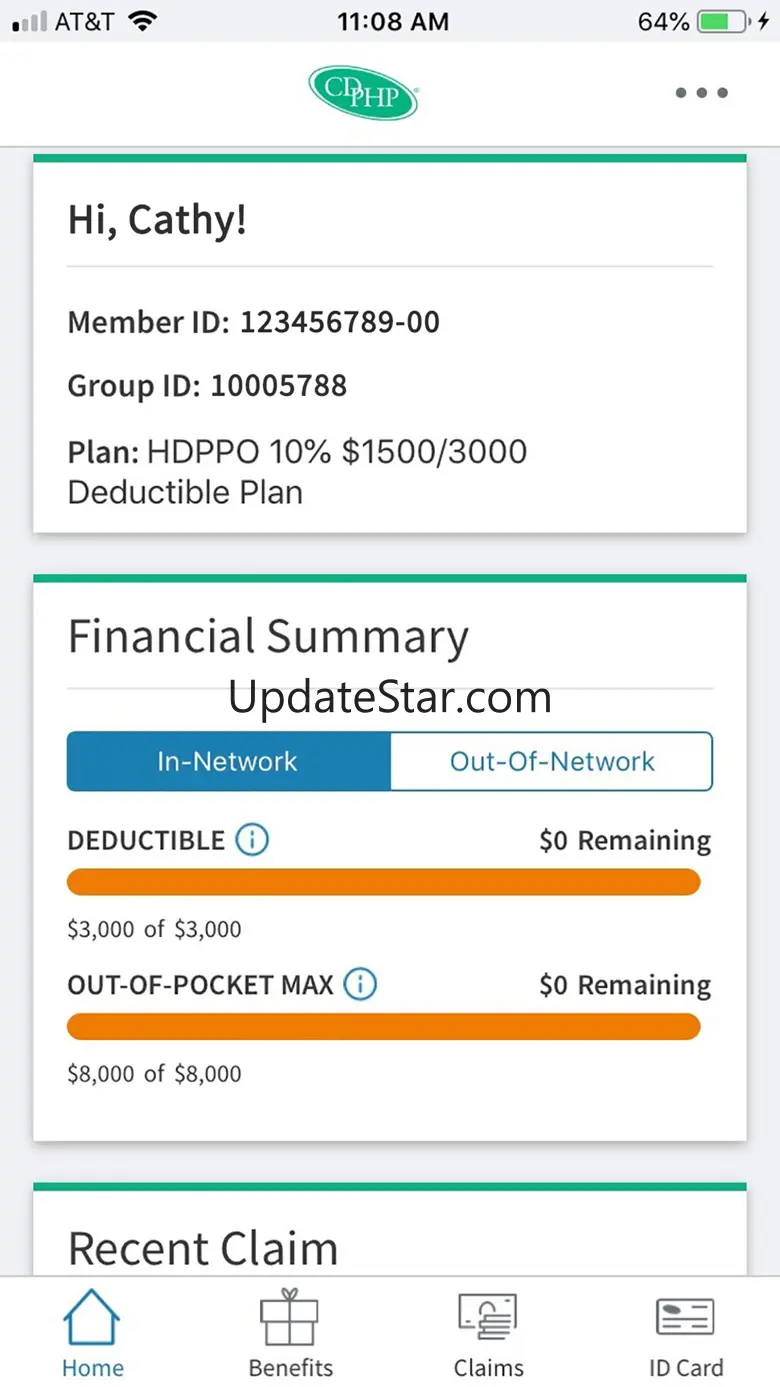Tap the Recent Claim card heading
Viewport: 780px width, 1387px height.
coord(203,1248)
